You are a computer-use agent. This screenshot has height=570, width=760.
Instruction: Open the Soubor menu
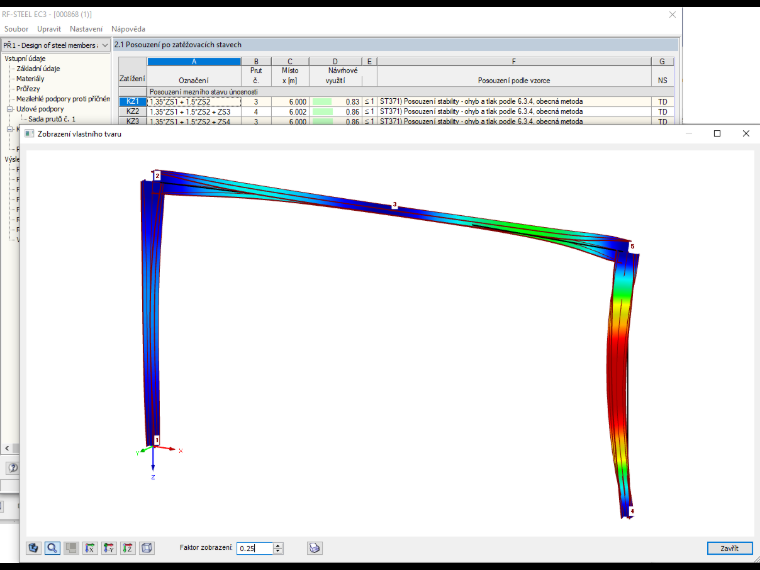(x=16, y=29)
